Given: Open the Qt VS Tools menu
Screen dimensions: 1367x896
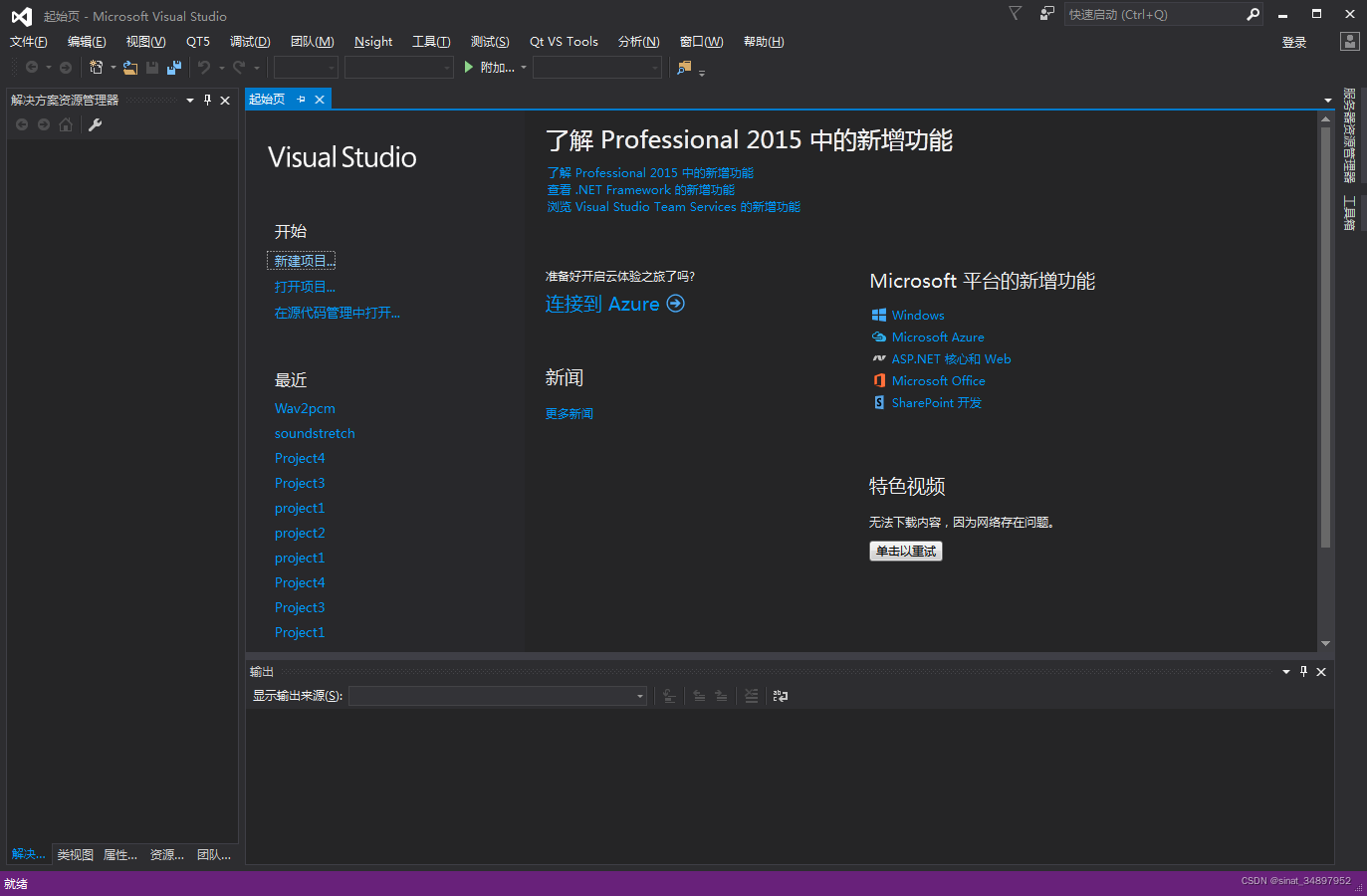Looking at the screenshot, I should 564,42.
